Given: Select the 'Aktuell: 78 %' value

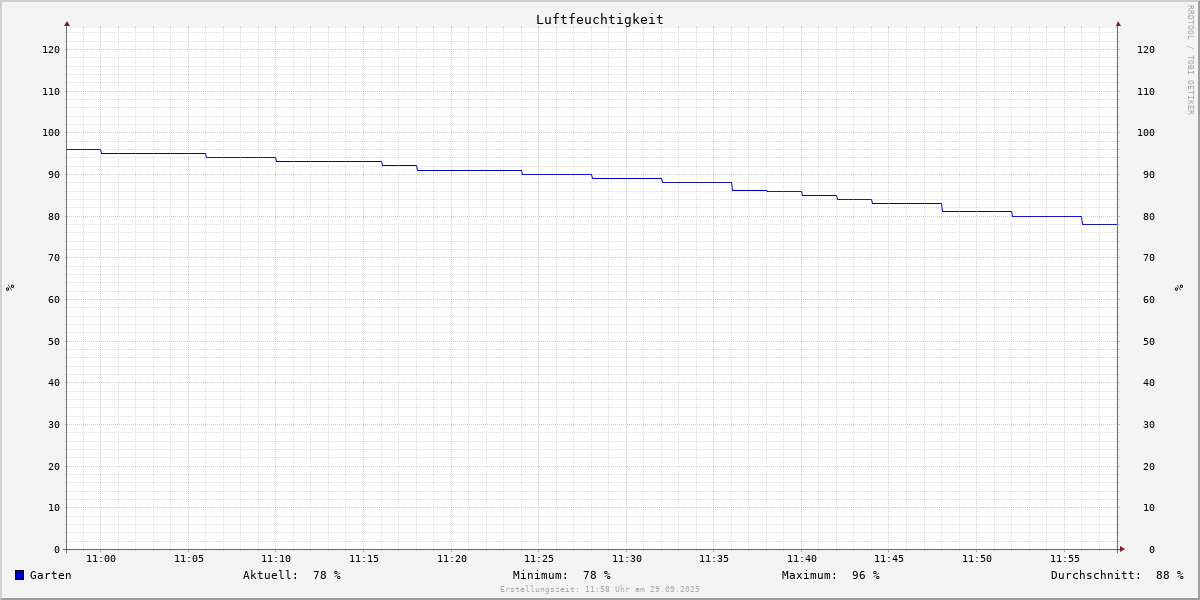Looking at the screenshot, I should coord(292,575).
